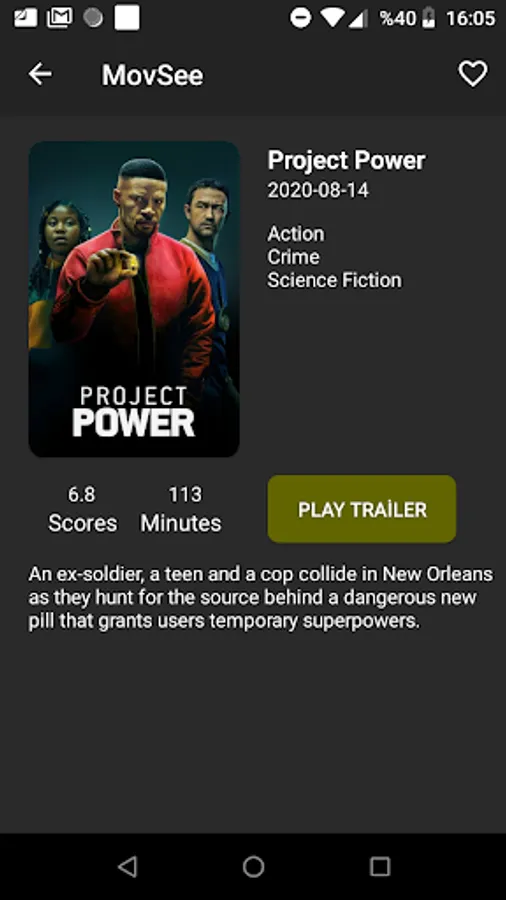The width and height of the screenshot is (506, 900).
Task: Select the Science Fiction genre label
Action: point(334,280)
